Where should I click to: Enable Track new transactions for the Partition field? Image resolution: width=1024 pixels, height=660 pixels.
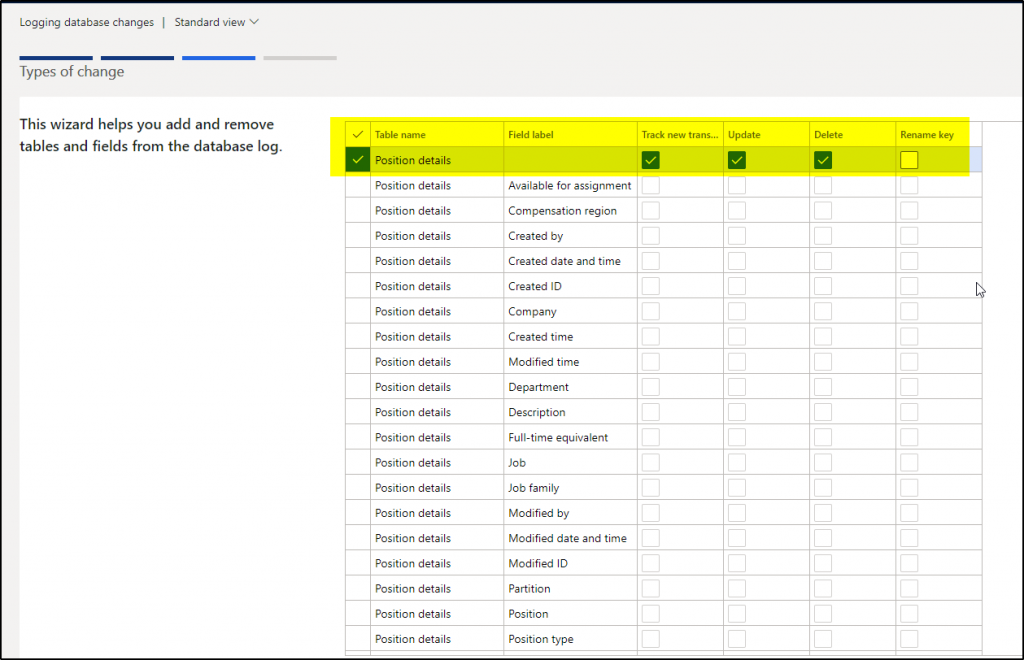click(651, 588)
